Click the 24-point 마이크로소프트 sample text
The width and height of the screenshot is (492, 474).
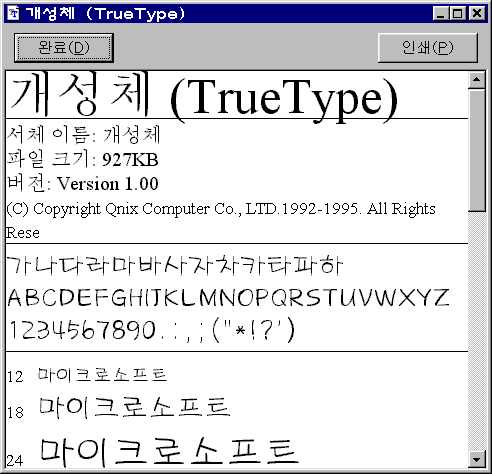169,452
